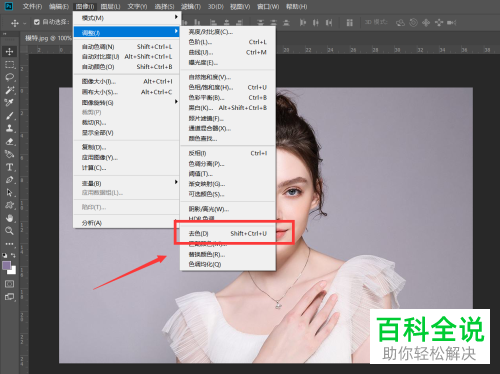Viewport: 500px width, 374px height.
Task: Click the 3D orbit camera icon
Action: [x=400, y=23]
